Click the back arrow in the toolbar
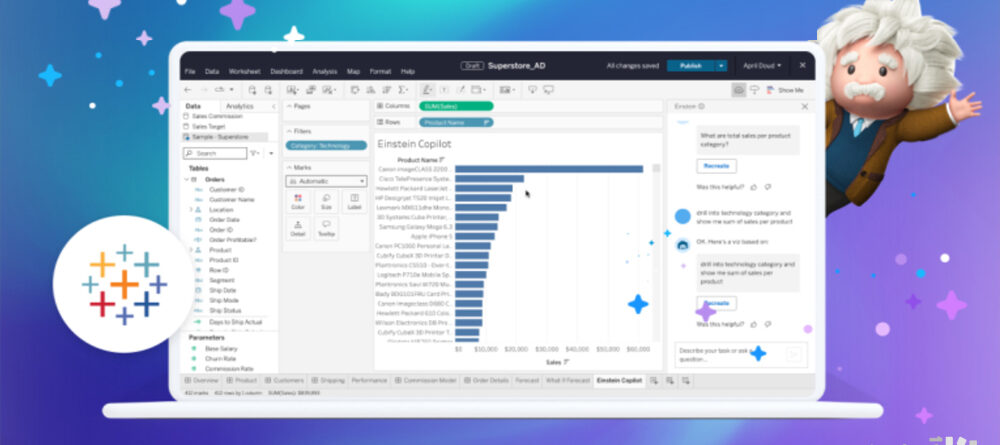This screenshot has width=1000, height=445. 190,89
